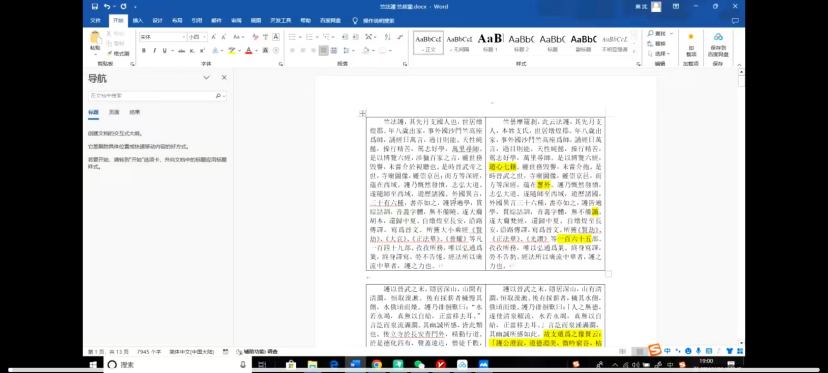Switch to the References tab
This screenshot has width=828, height=373.
[196, 21]
